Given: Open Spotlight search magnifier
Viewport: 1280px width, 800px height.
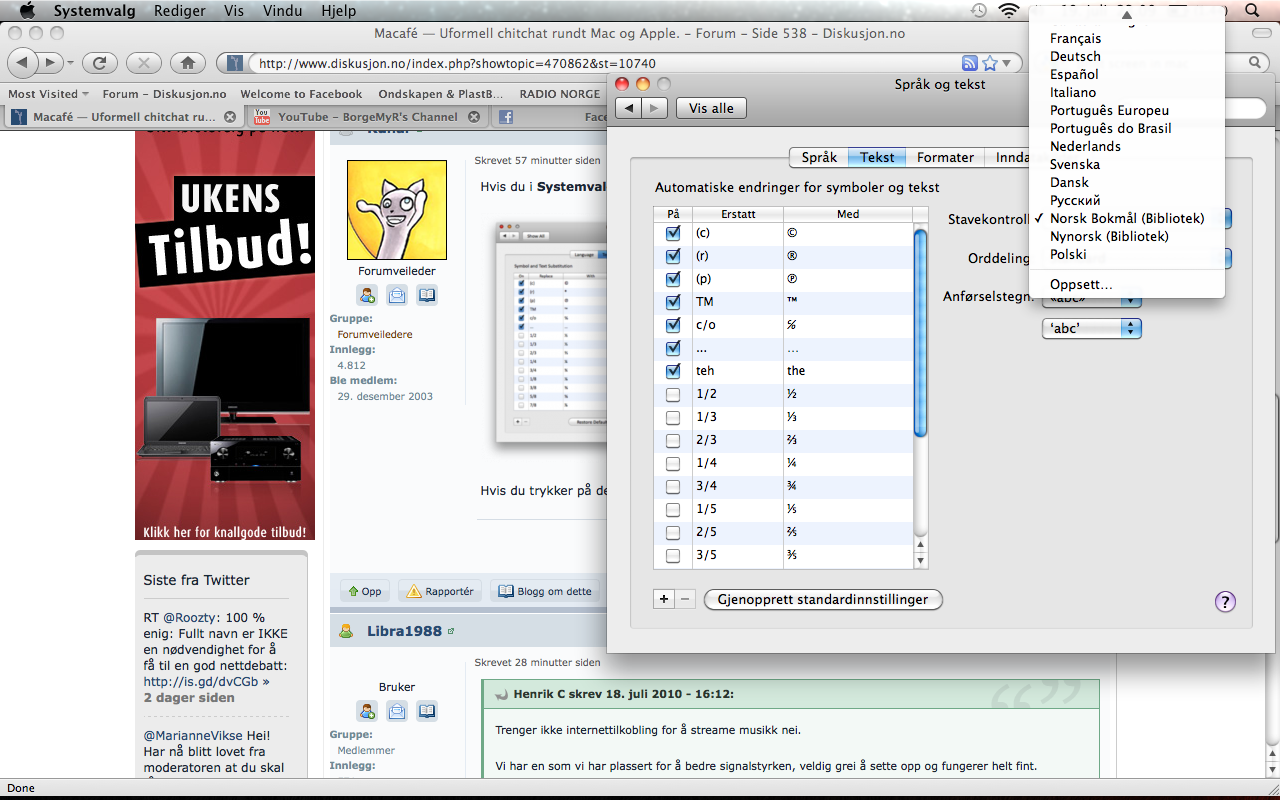Looking at the screenshot, I should (1252, 11).
